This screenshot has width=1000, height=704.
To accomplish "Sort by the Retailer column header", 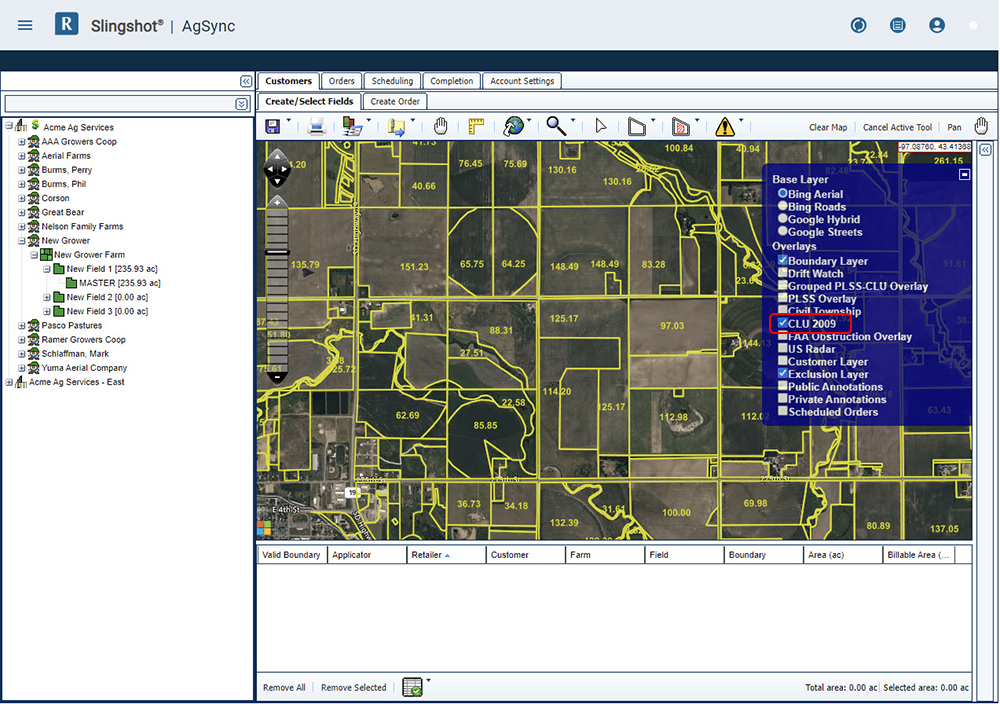I will pyautogui.click(x=446, y=555).
